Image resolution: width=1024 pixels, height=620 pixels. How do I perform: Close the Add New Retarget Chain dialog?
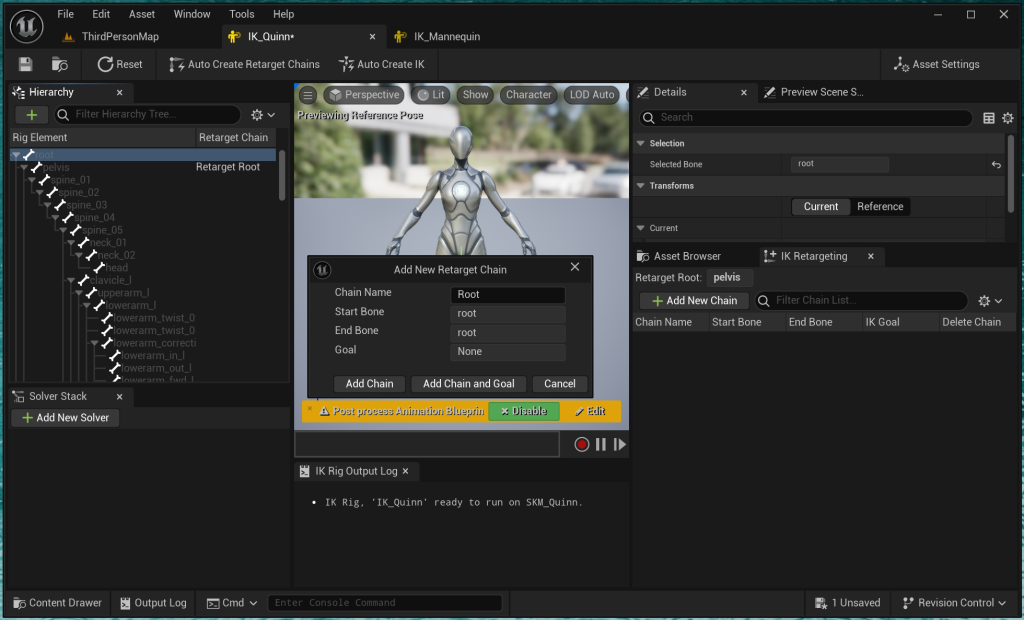[x=575, y=267]
